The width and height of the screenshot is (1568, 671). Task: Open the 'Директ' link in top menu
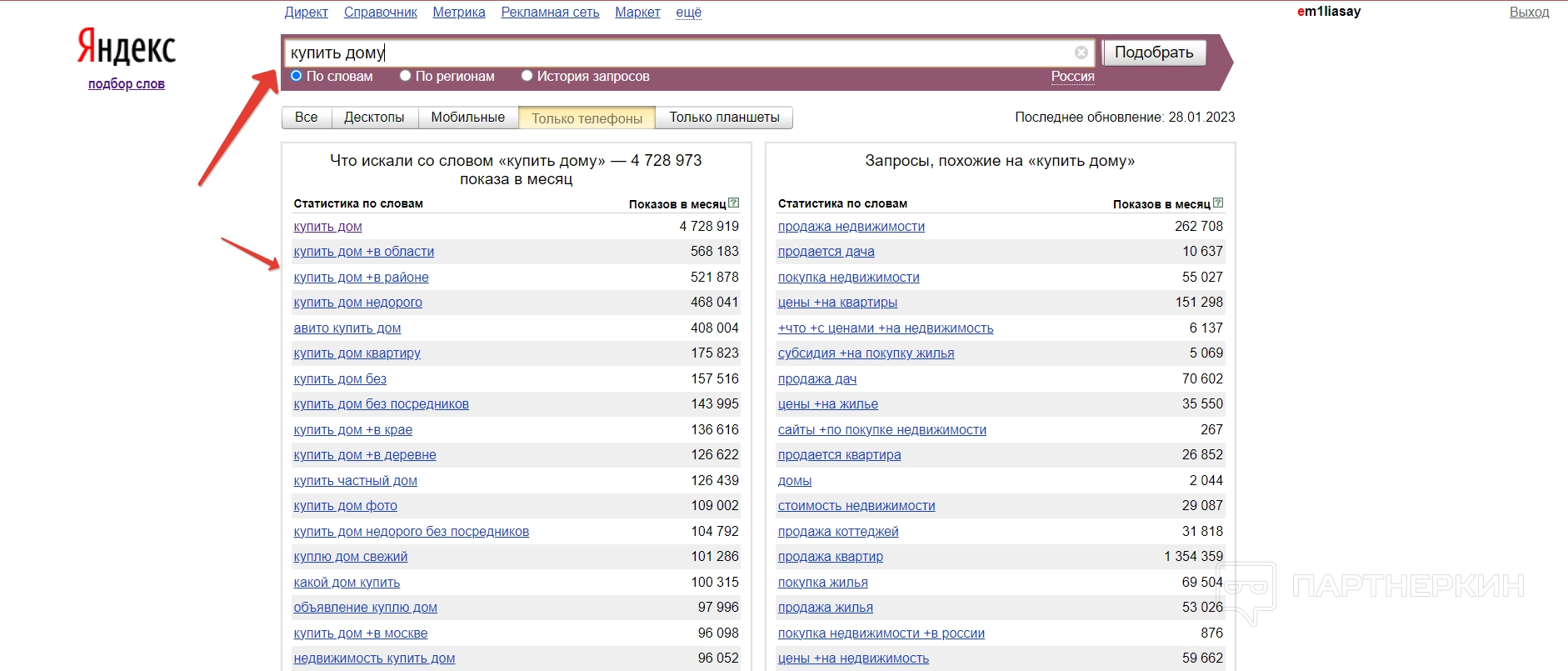[306, 12]
